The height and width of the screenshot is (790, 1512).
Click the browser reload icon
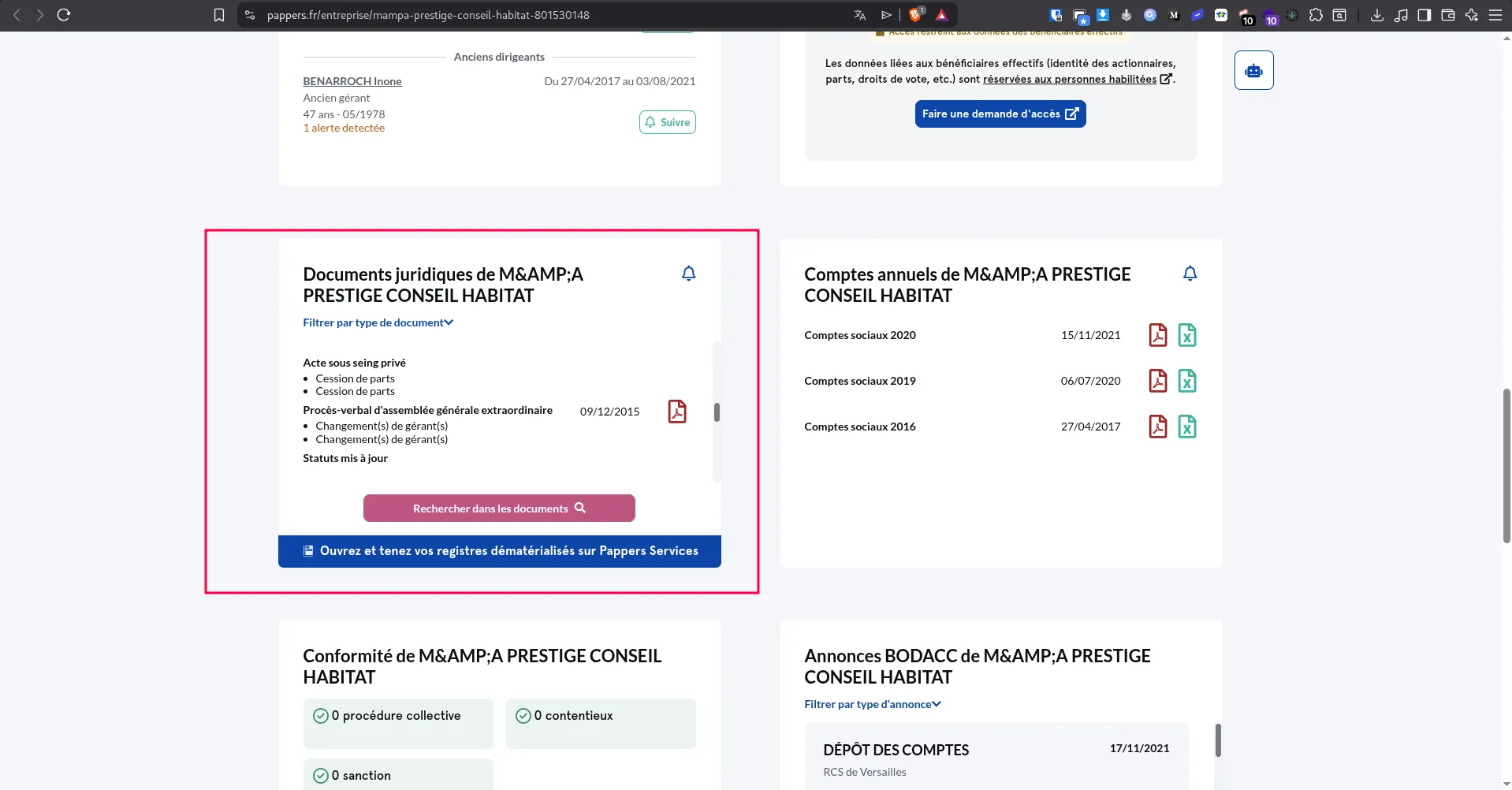[x=64, y=15]
